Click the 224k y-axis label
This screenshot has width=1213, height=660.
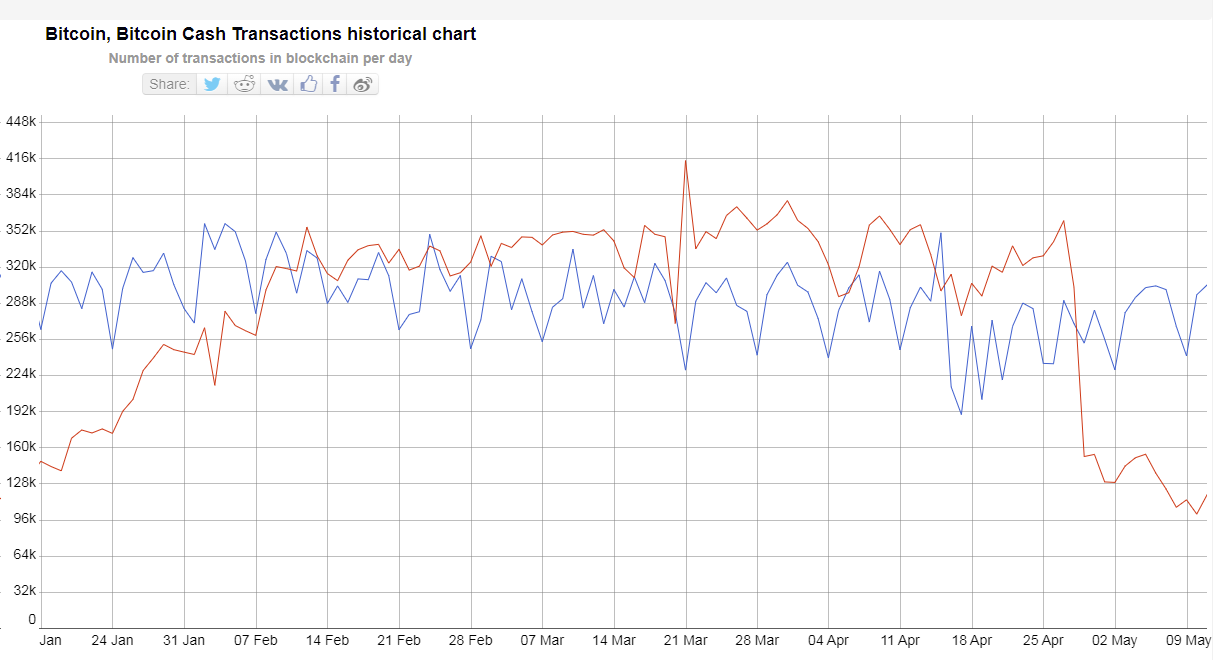coord(21,374)
